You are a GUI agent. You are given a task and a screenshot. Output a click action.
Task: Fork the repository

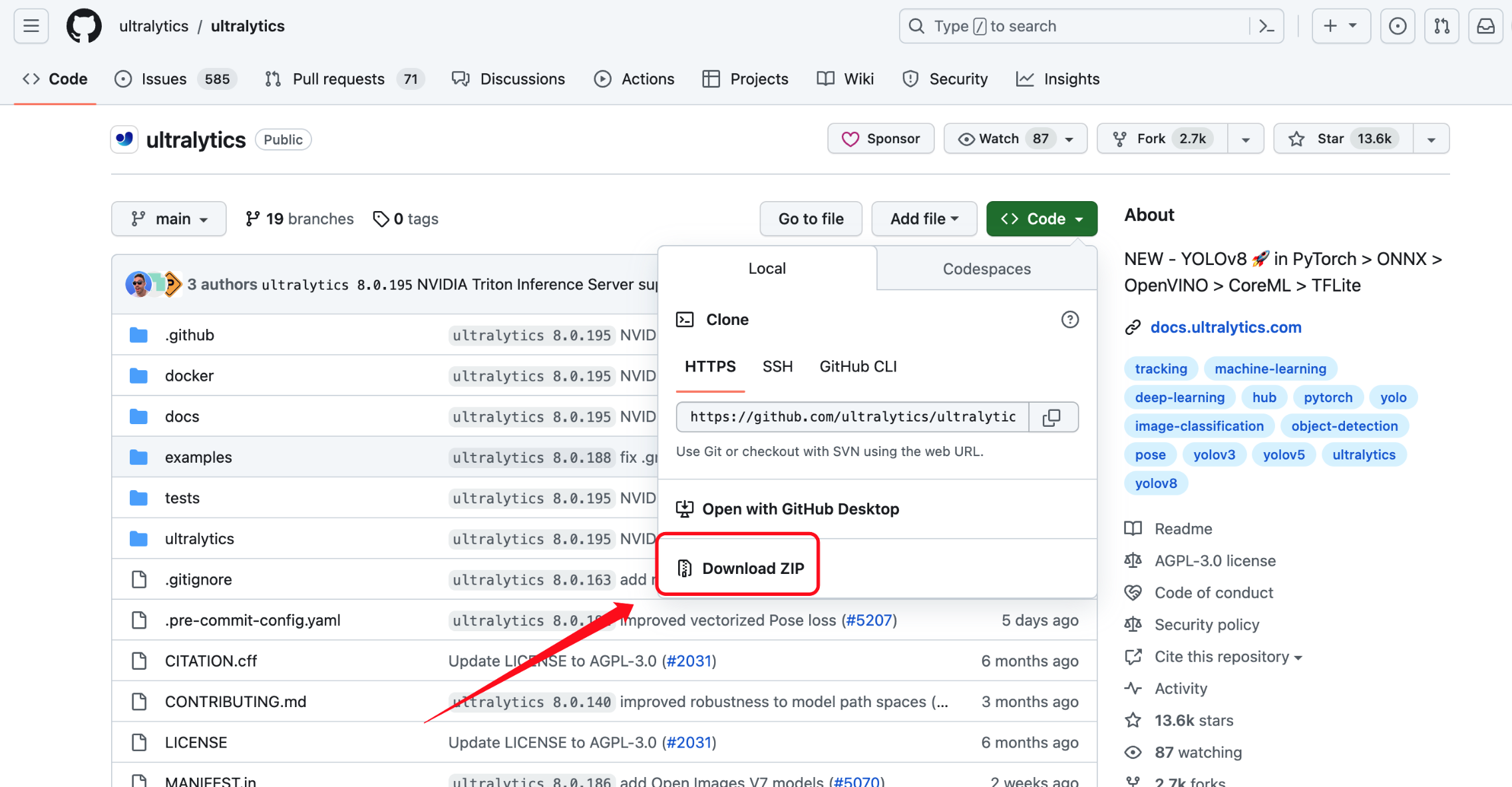(x=1162, y=138)
